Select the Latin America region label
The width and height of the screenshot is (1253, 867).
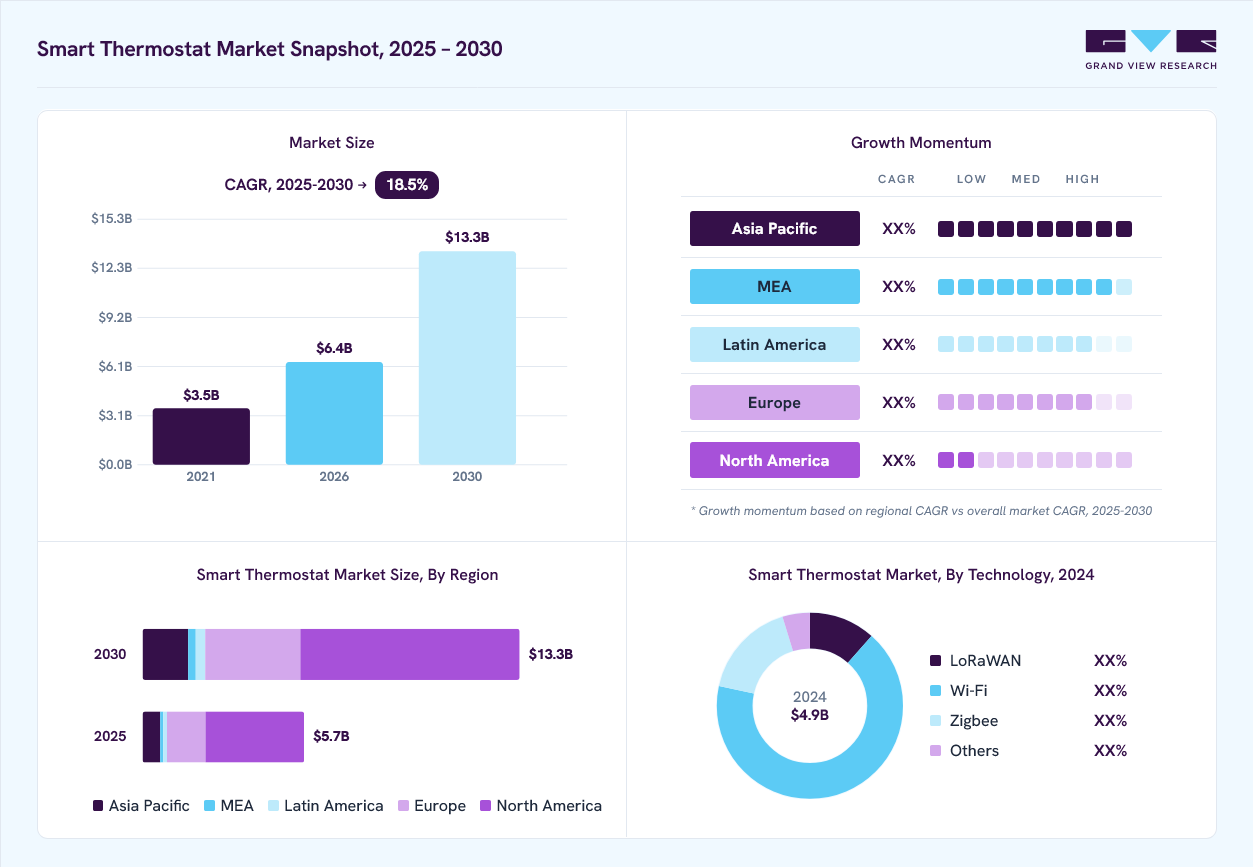click(774, 344)
